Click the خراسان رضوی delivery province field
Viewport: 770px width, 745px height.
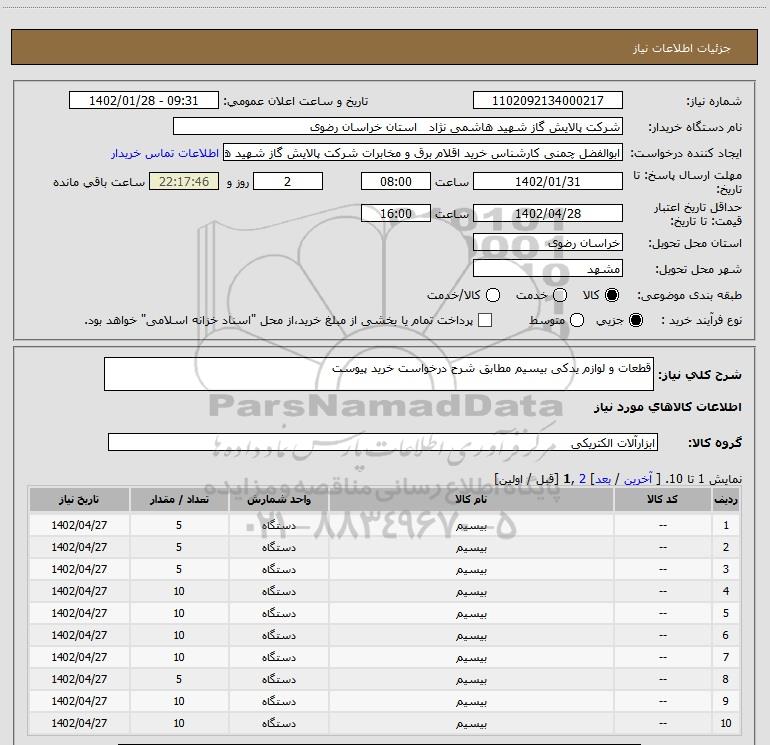coord(547,243)
